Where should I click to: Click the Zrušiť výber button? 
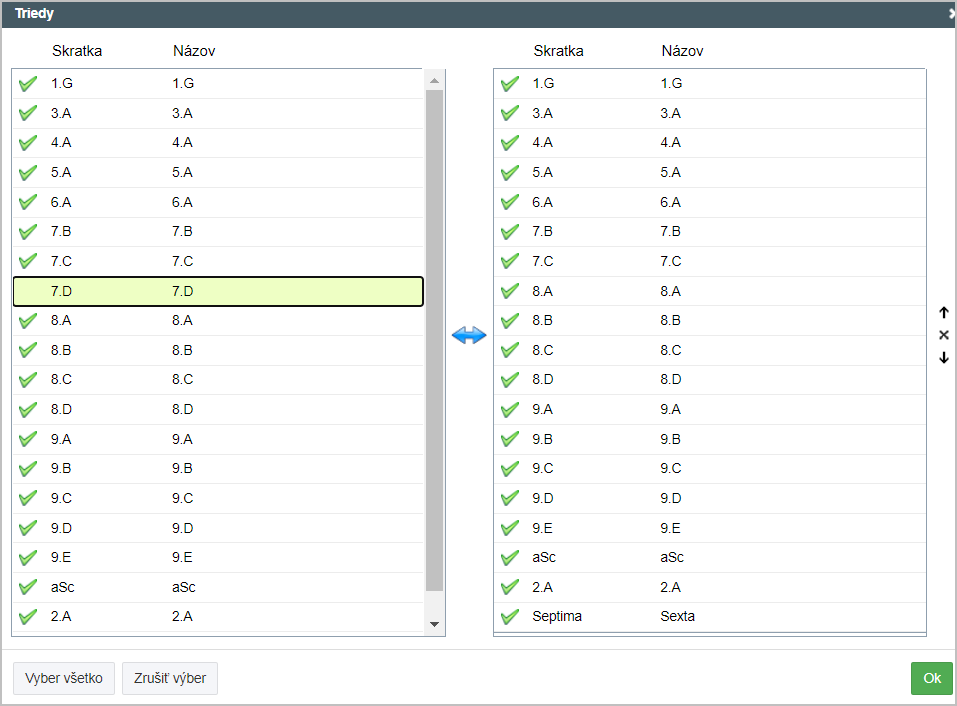pyautogui.click(x=170, y=678)
